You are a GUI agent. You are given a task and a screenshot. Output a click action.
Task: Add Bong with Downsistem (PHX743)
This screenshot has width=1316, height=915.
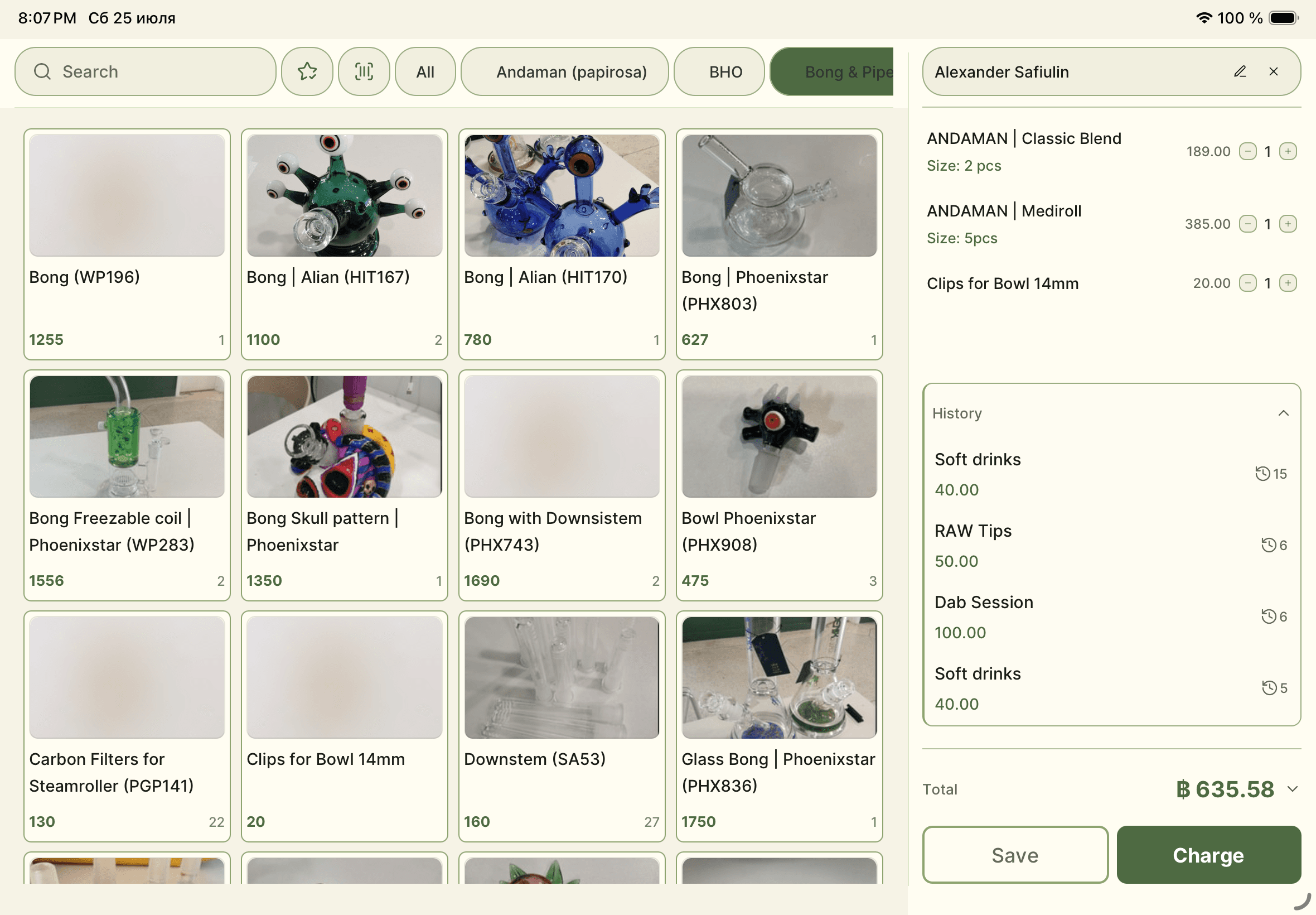[x=562, y=485]
